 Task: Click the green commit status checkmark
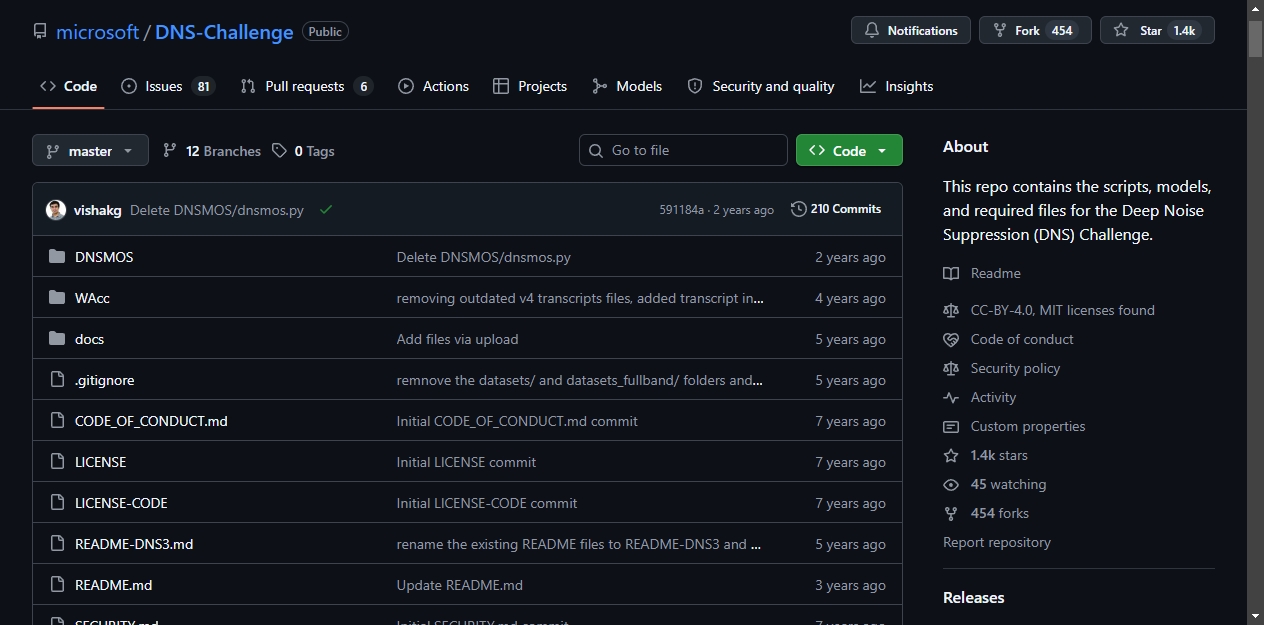[326, 210]
